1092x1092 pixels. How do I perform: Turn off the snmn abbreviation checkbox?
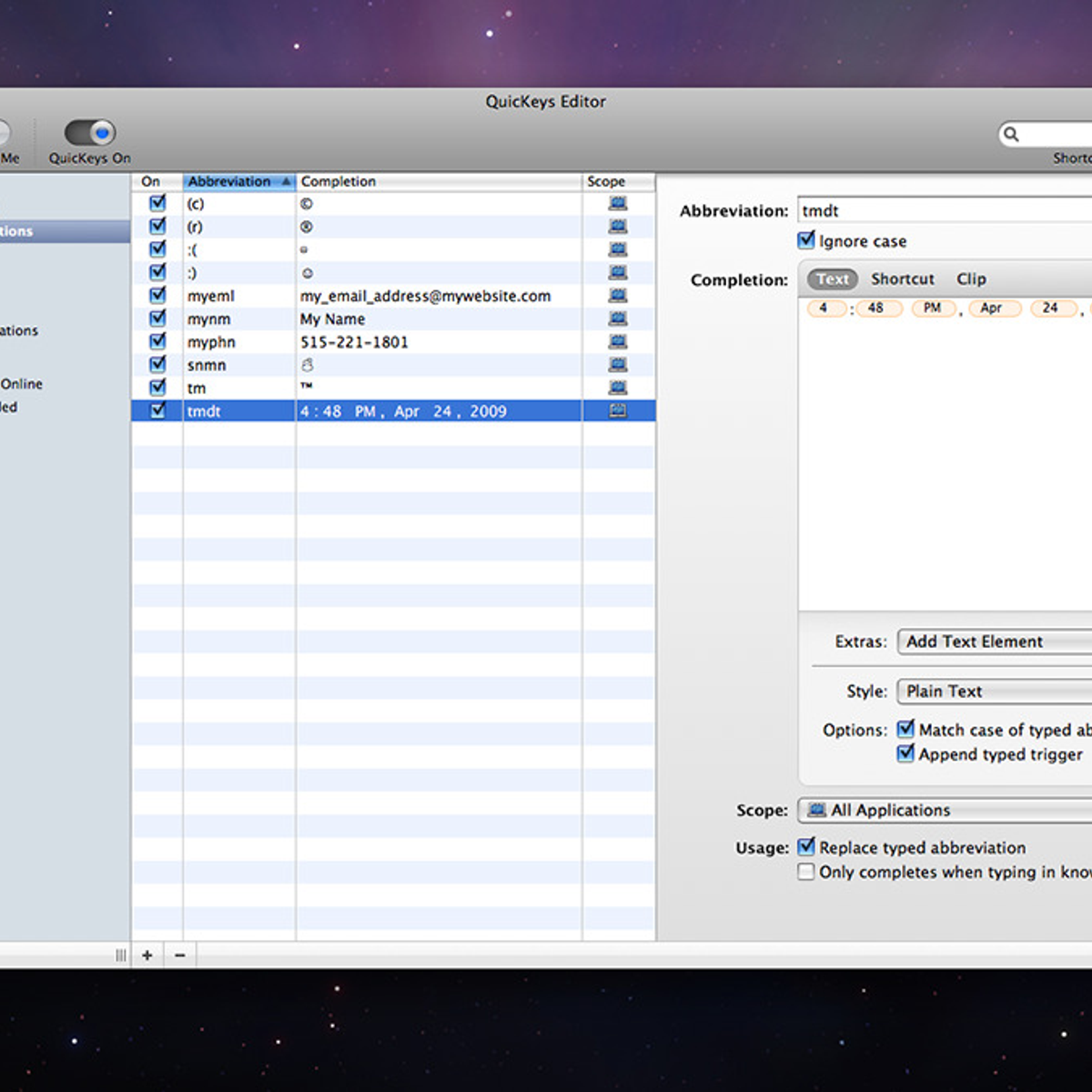click(157, 364)
